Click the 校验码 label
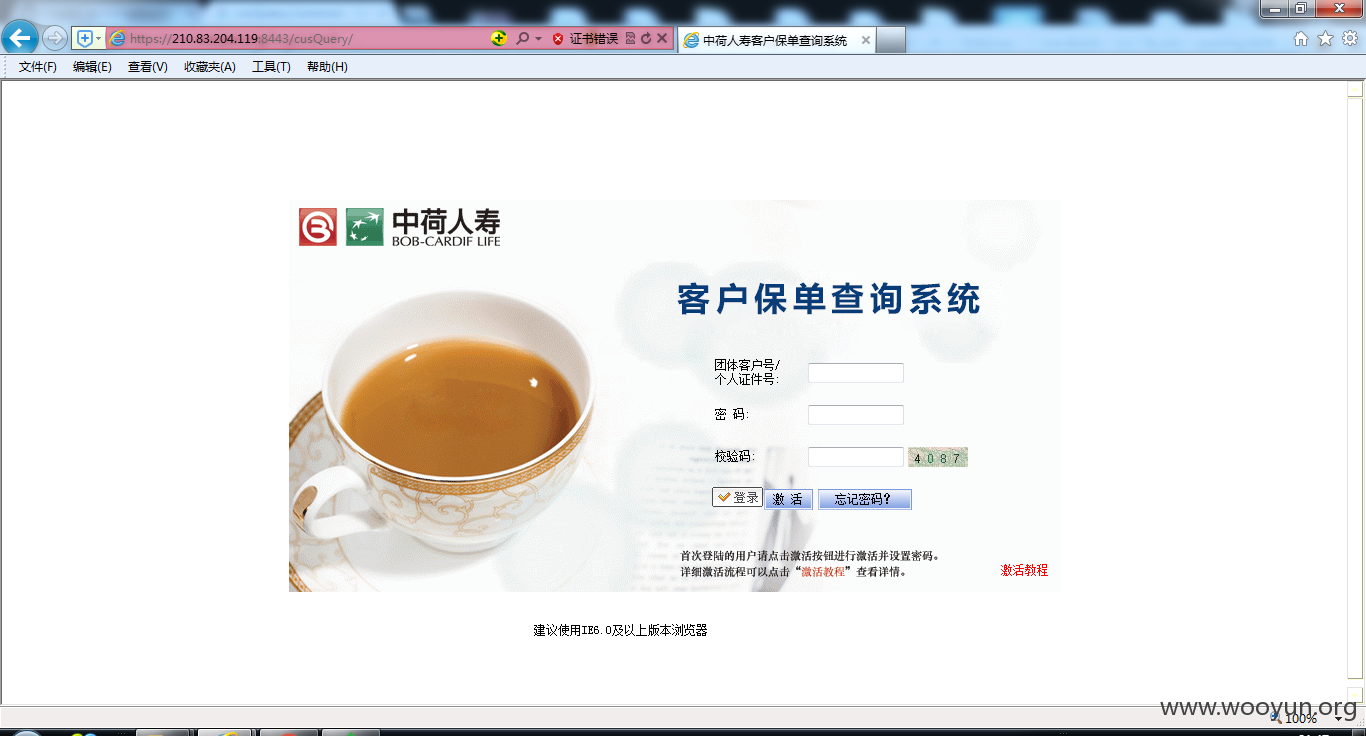 click(734, 456)
